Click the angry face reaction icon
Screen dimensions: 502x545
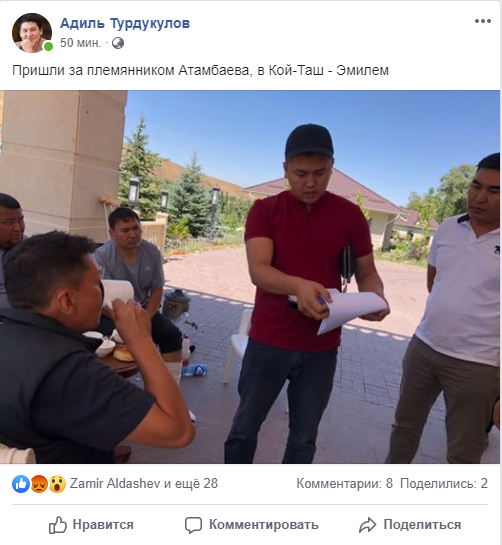pyautogui.click(x=39, y=483)
